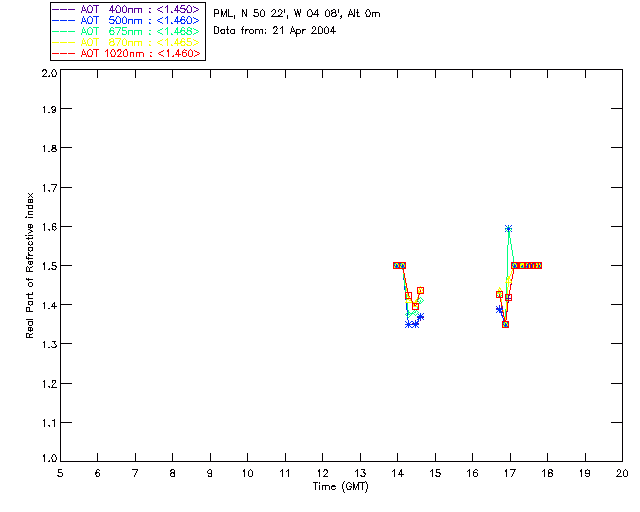Click the y-axis tick label 1.7

(49, 188)
